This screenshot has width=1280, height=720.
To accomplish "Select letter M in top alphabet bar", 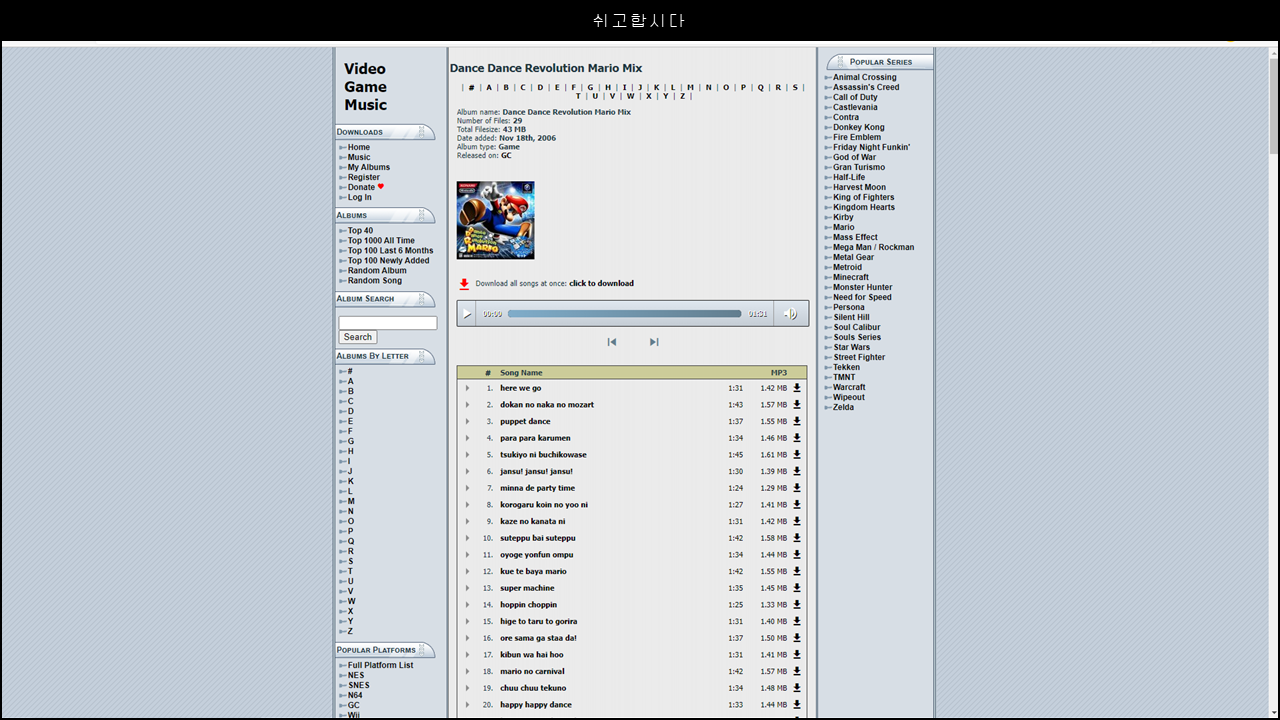I will coord(691,88).
